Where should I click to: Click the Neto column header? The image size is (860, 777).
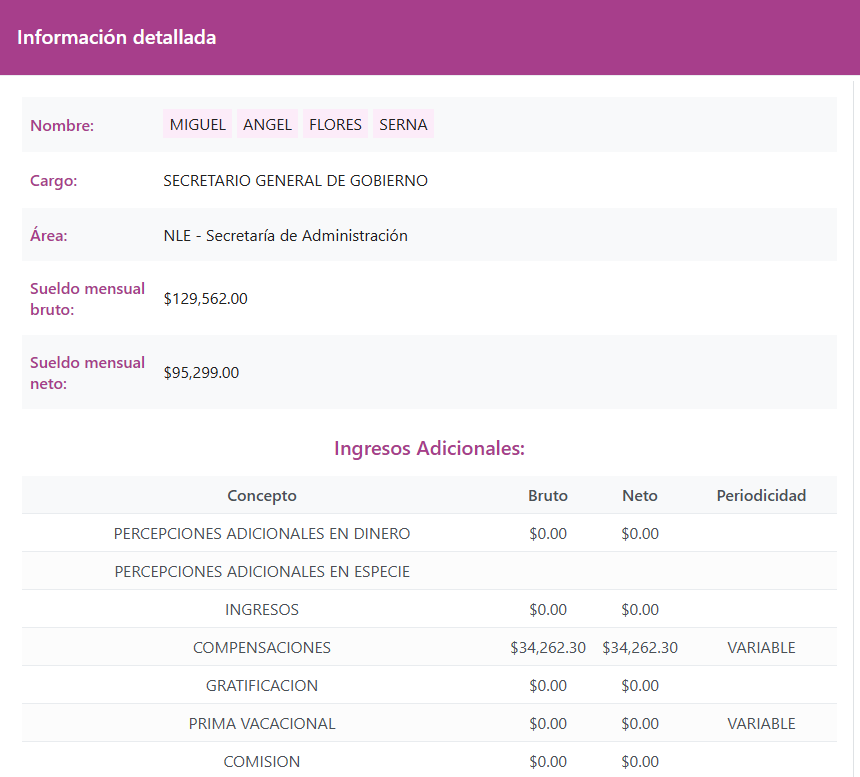640,496
